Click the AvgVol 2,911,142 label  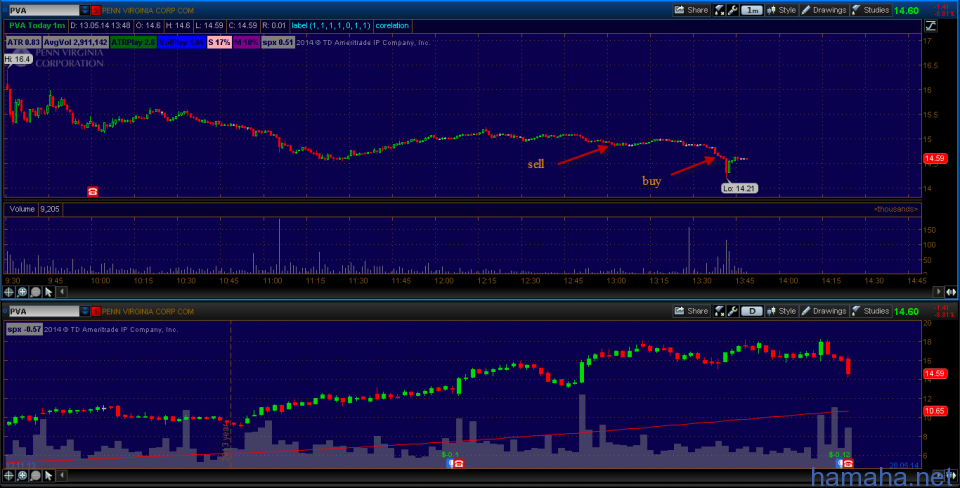(x=75, y=42)
